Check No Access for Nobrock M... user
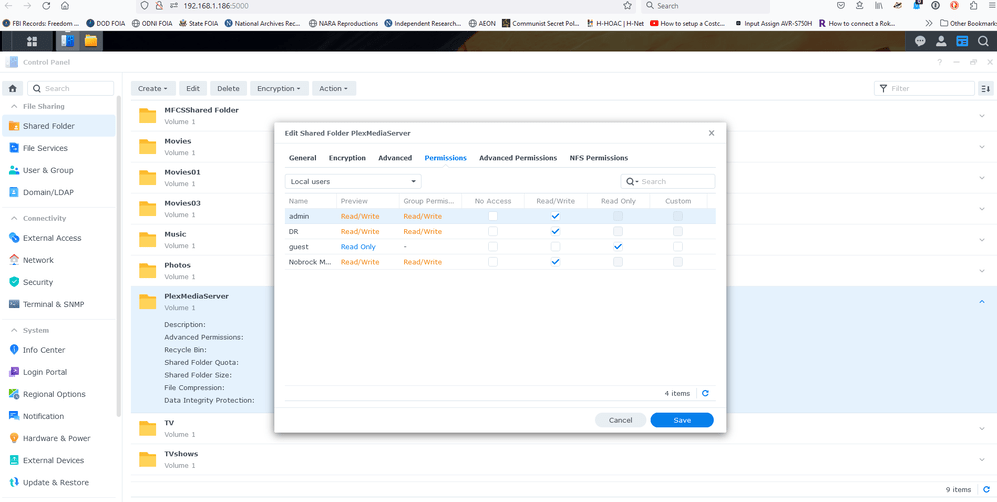Image resolution: width=997 pixels, height=502 pixels. pyautogui.click(x=493, y=262)
